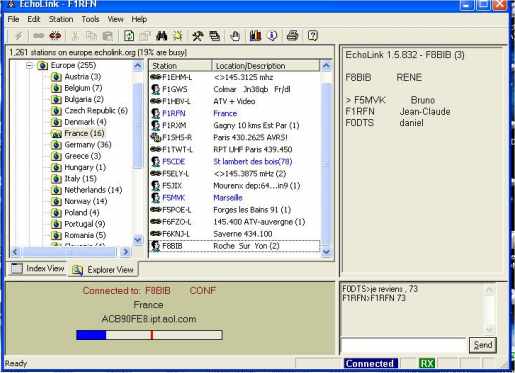Screen dimensions: 515x373
Task: Collapse the Europe (255) tree node
Action: 29,65
